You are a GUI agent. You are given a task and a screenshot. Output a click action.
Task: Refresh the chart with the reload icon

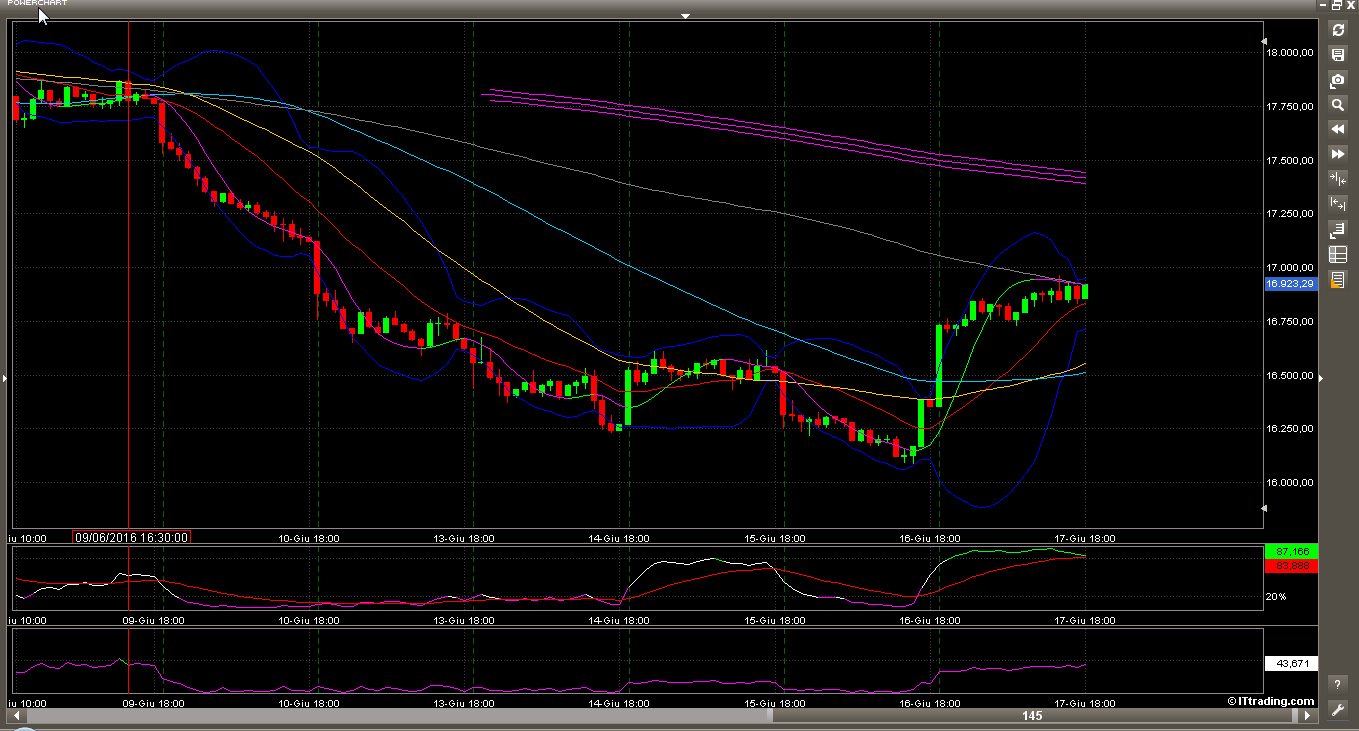(x=1337, y=30)
